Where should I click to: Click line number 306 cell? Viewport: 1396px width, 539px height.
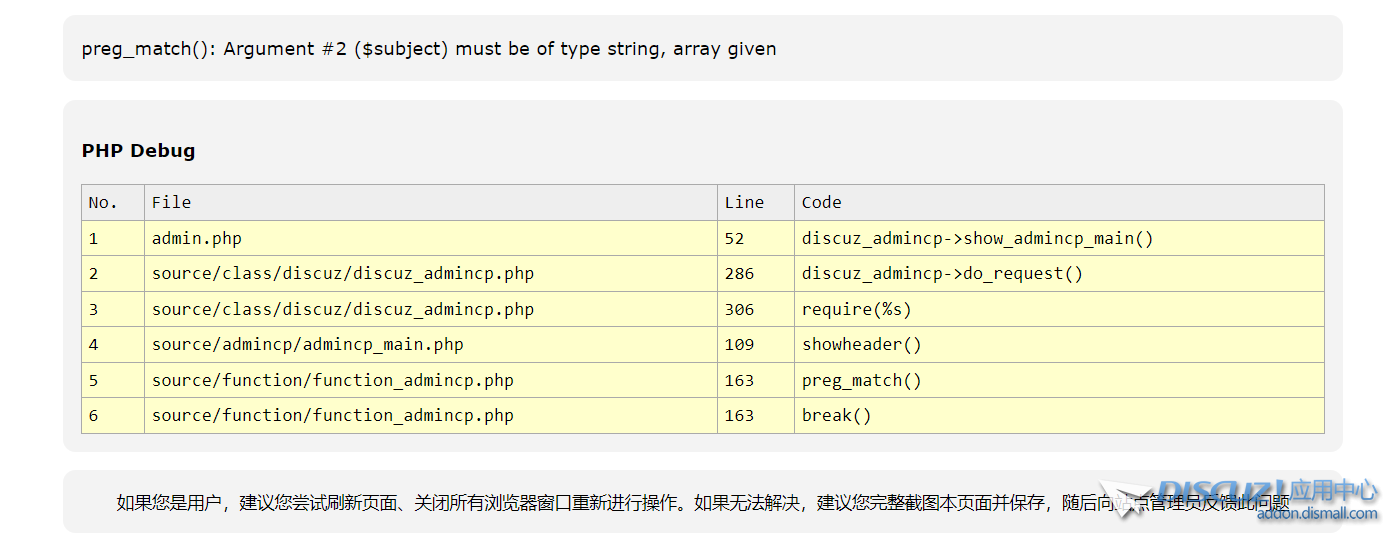[739, 309]
